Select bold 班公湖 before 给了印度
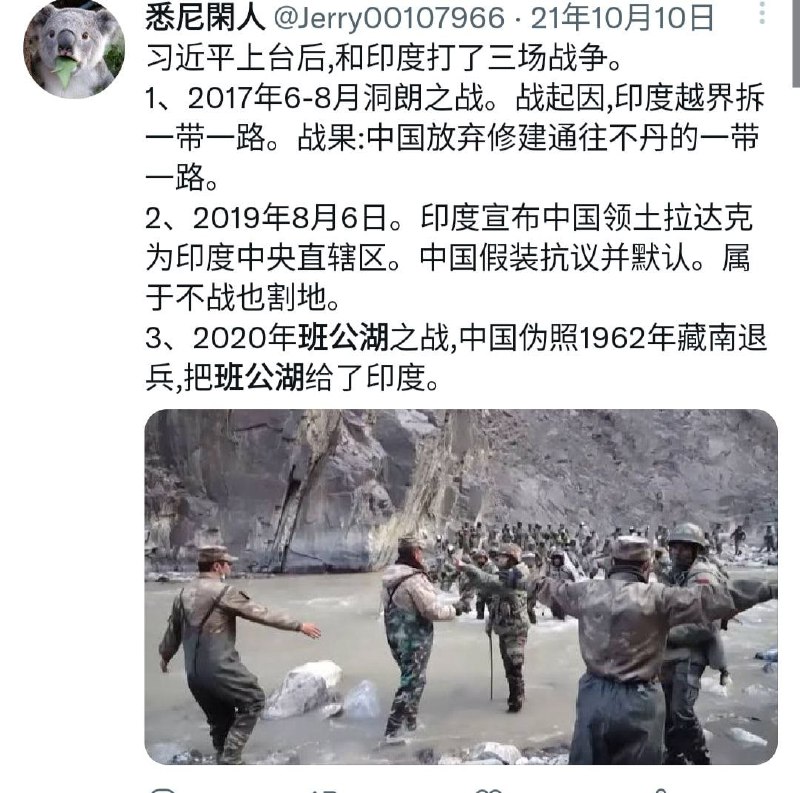This screenshot has width=800, height=793. click(259, 377)
